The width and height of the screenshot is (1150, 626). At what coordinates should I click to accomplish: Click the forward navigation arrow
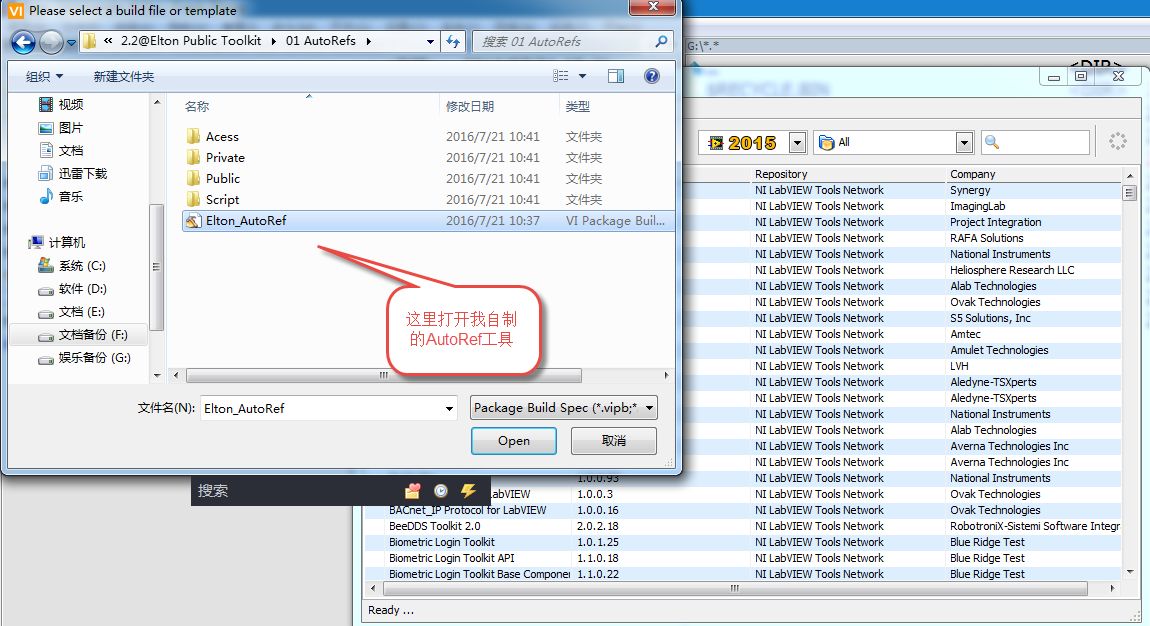51,43
